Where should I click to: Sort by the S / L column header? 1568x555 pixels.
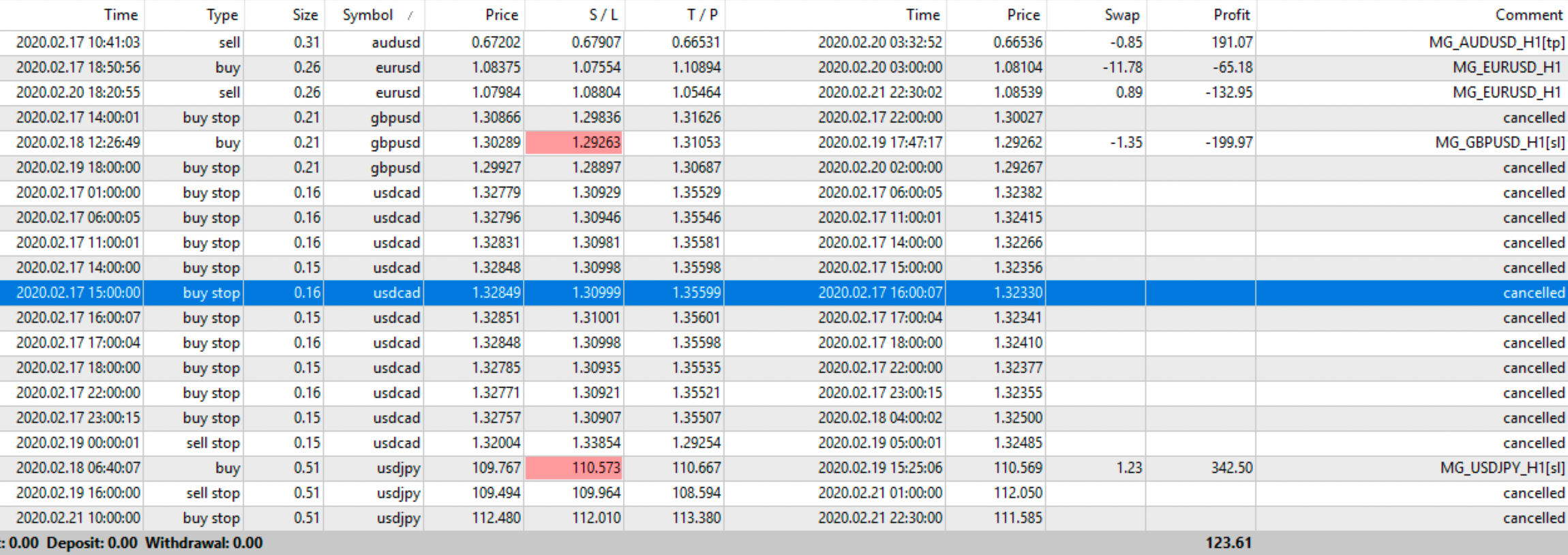pos(603,15)
